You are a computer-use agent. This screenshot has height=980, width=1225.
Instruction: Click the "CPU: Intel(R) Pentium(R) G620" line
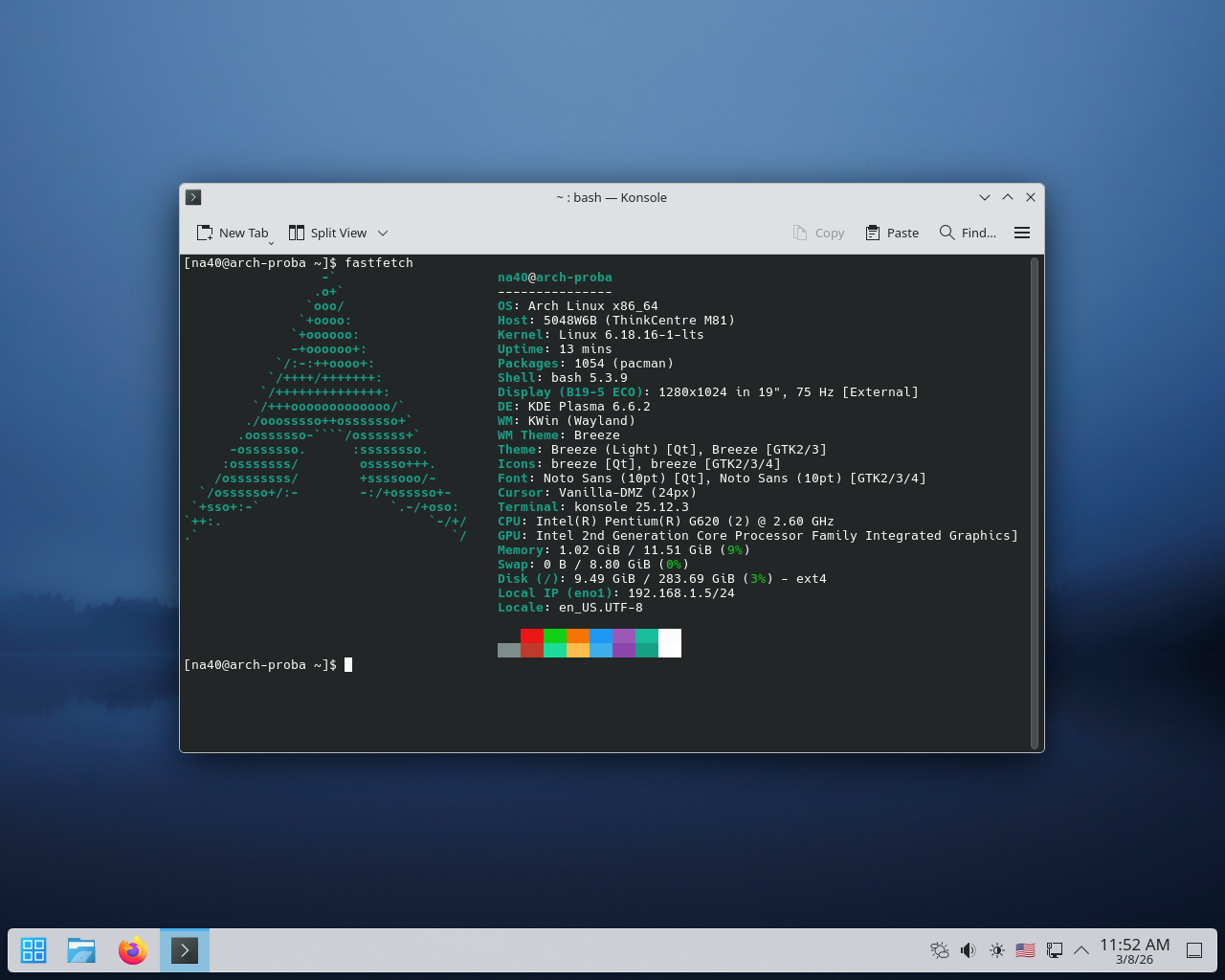point(666,522)
